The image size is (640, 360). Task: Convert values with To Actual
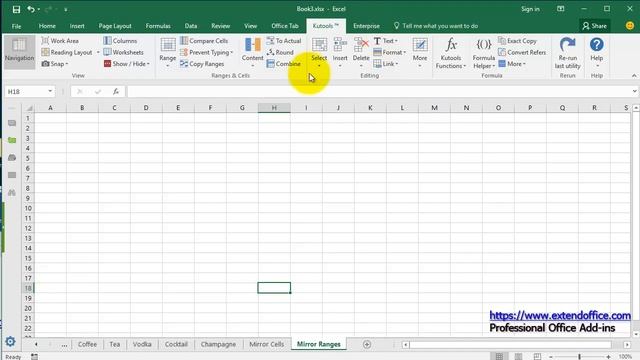(284, 41)
